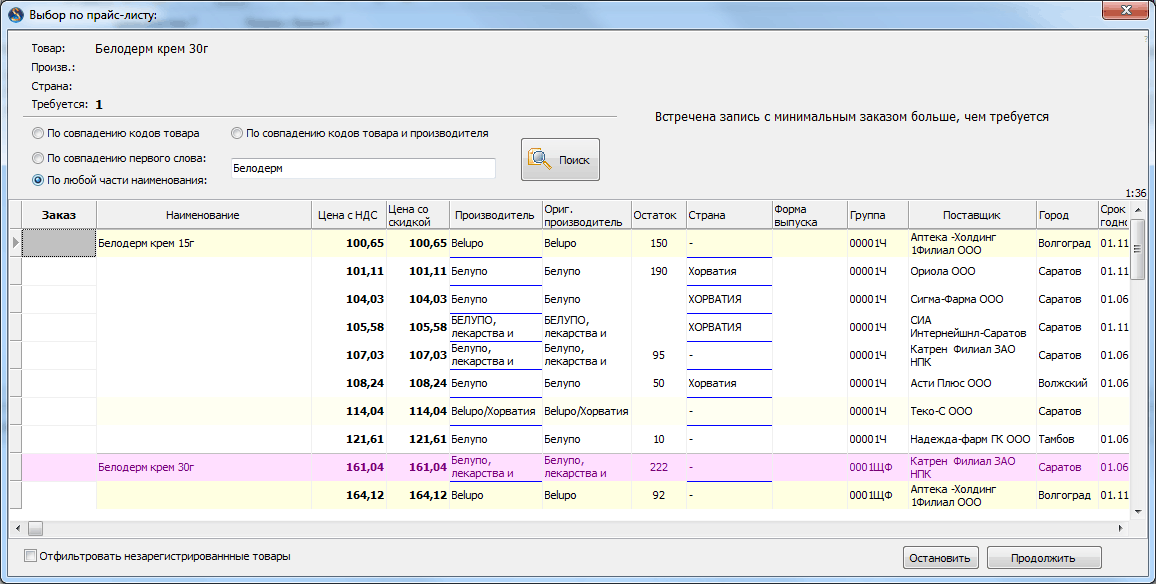Select По любой части наименования radio
This screenshot has height=584, width=1156.
tap(119, 180)
